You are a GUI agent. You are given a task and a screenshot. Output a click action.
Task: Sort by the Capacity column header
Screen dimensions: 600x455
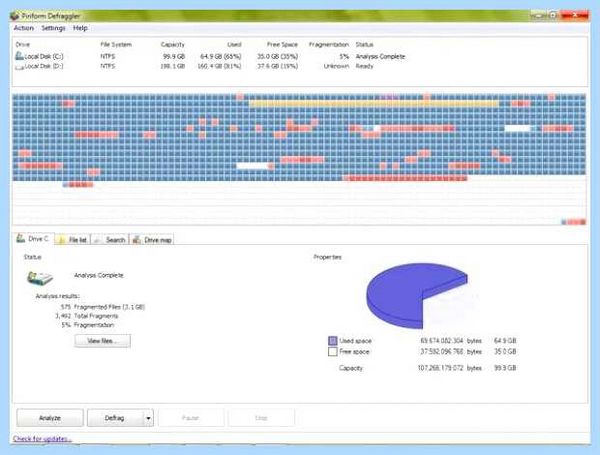click(x=173, y=44)
